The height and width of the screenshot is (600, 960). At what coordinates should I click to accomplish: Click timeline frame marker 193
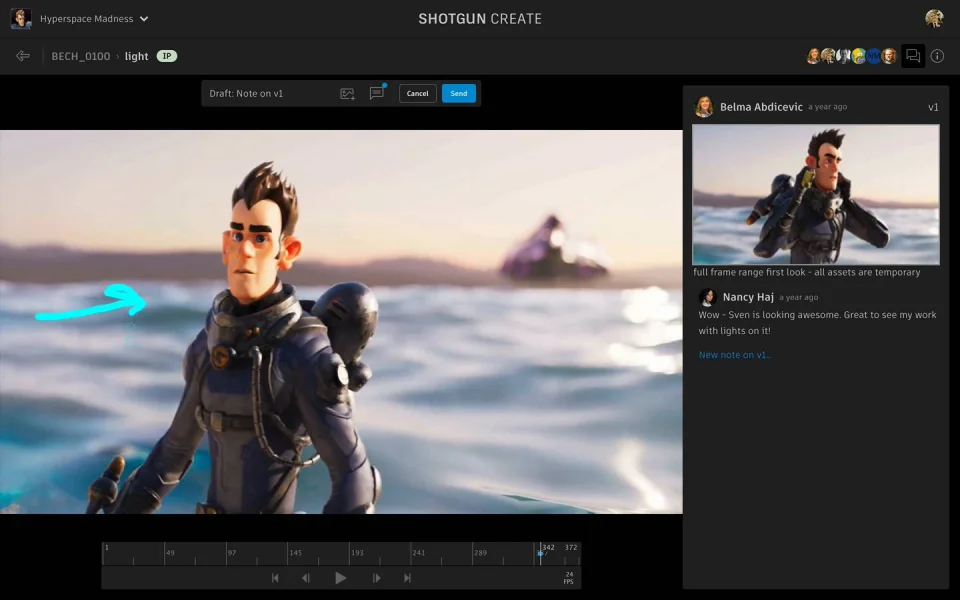[x=357, y=553]
